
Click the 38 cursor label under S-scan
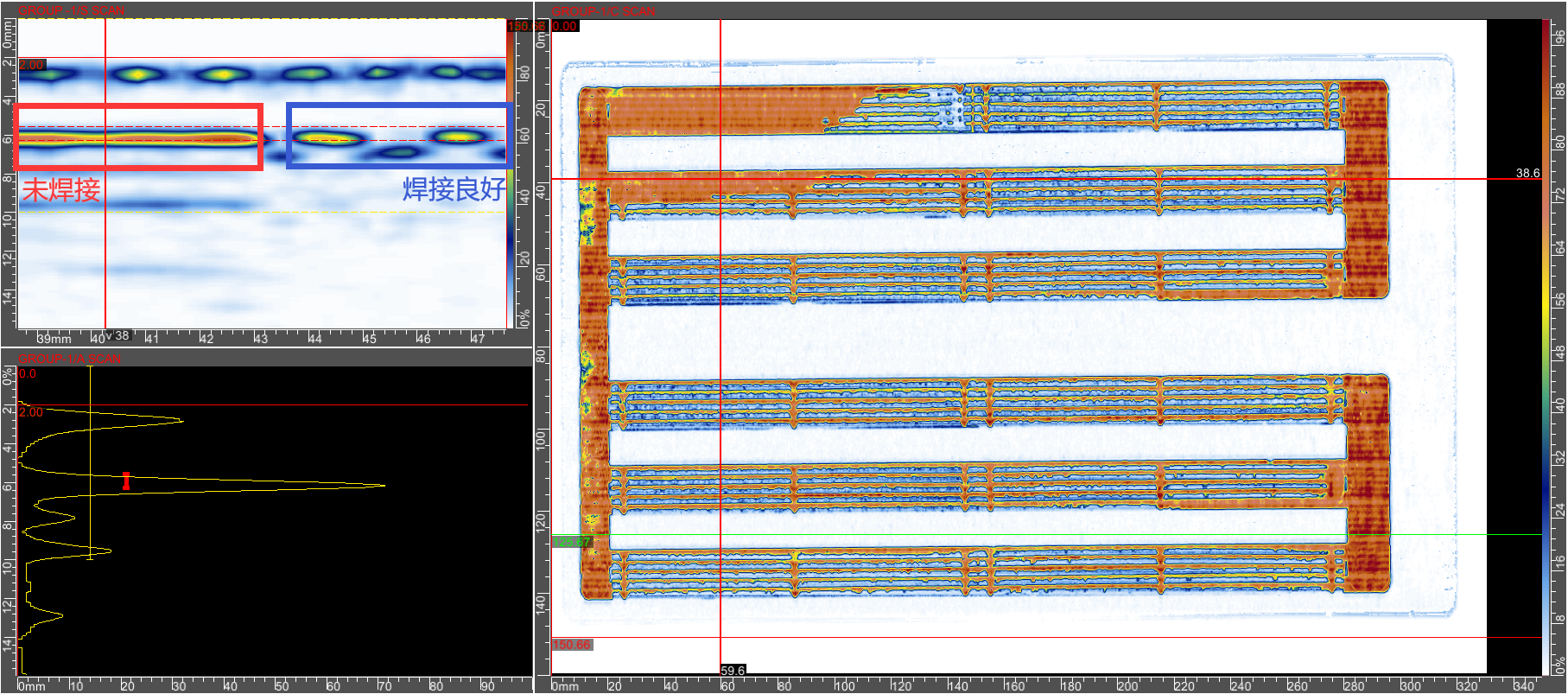(x=120, y=335)
